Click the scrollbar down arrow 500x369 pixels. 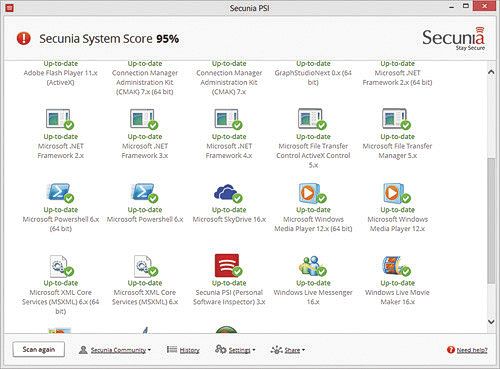[491, 322]
